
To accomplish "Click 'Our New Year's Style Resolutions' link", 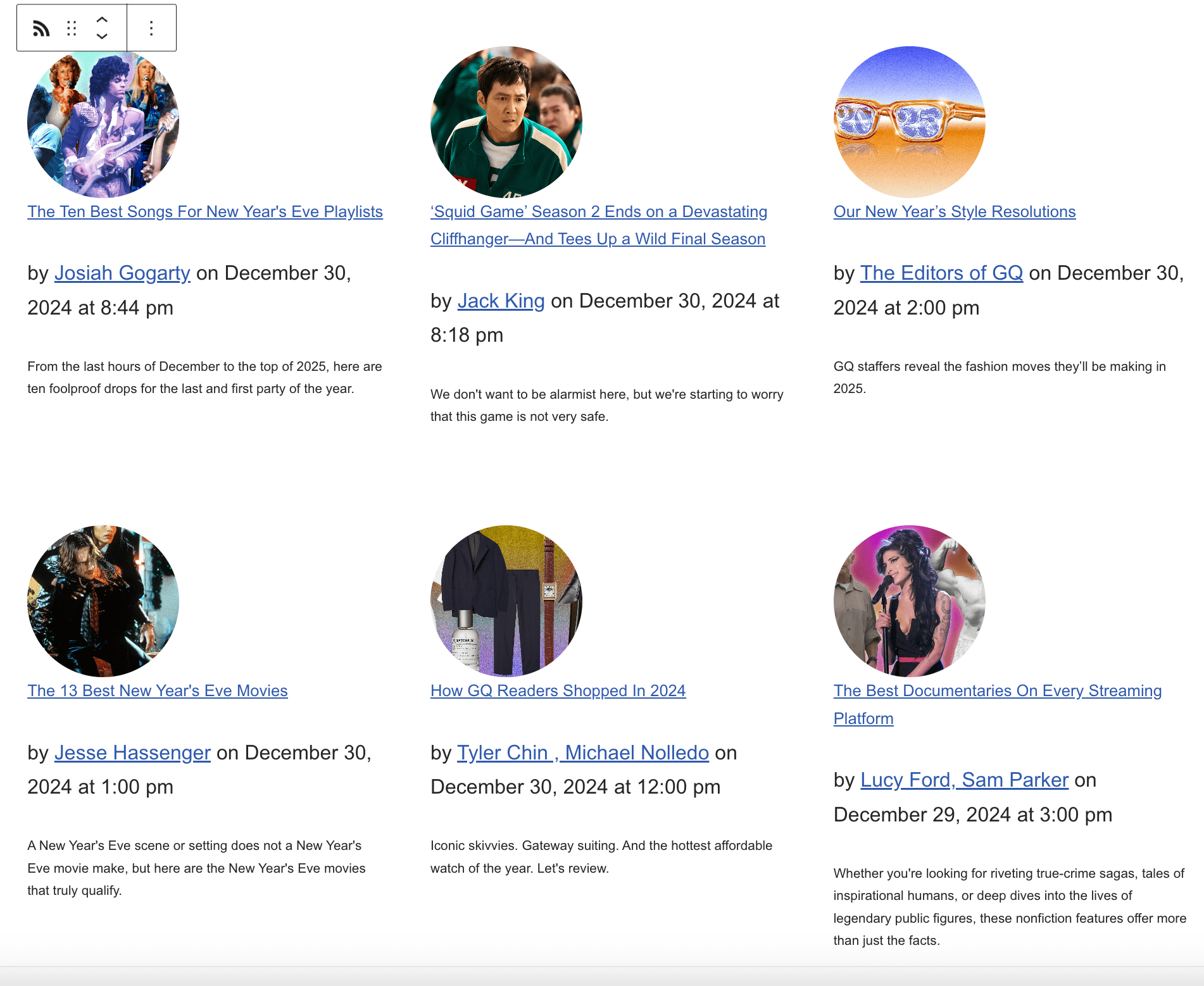I will [954, 211].
